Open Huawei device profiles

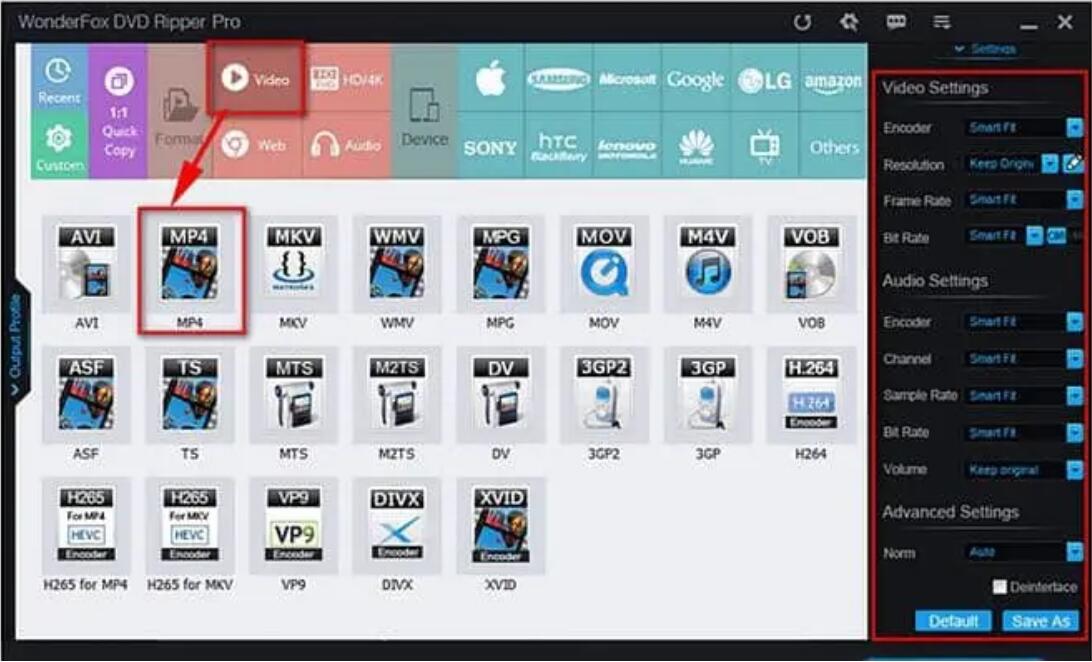[695, 145]
